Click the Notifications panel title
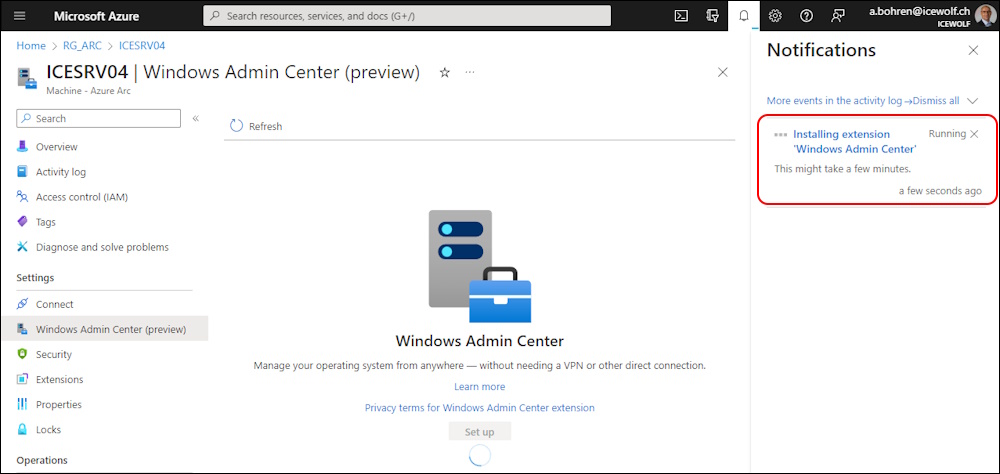The height and width of the screenshot is (474, 1000). pos(821,50)
